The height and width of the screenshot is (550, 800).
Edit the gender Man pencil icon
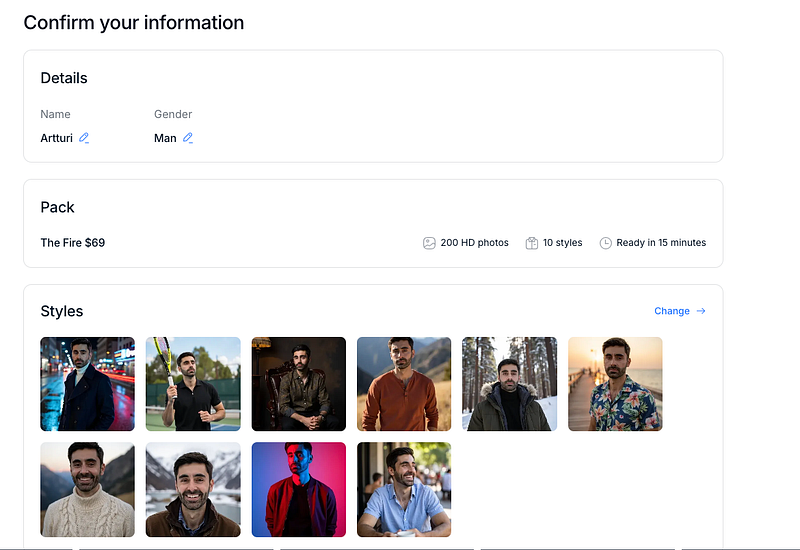point(188,138)
